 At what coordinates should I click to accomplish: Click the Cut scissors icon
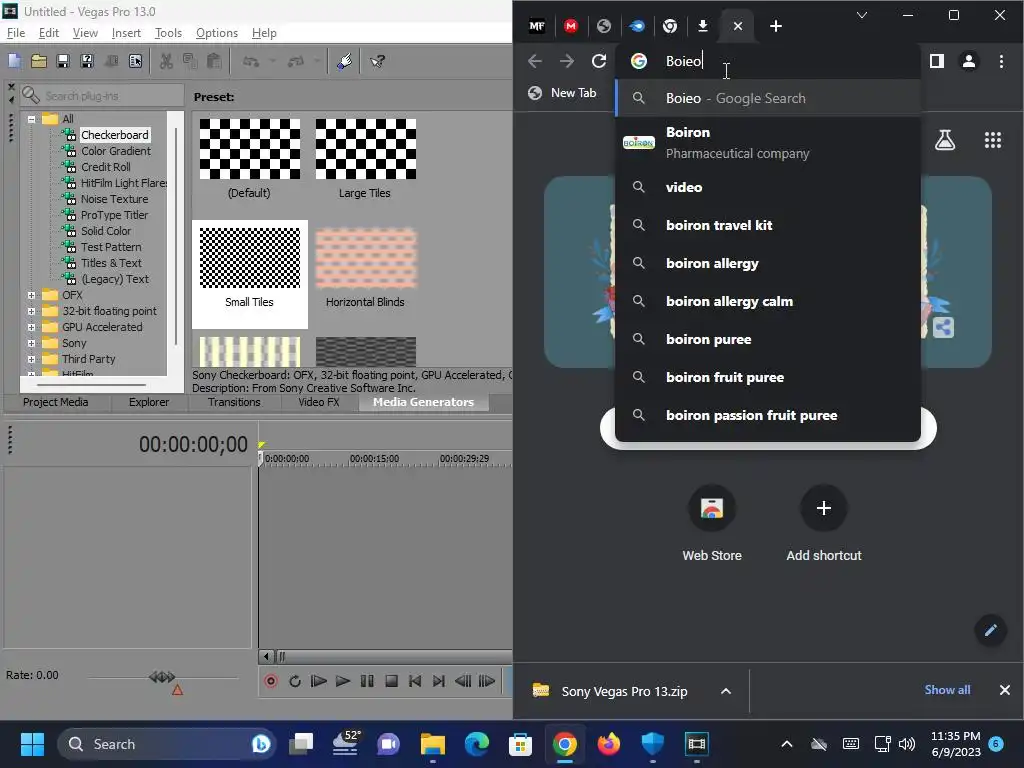167,61
